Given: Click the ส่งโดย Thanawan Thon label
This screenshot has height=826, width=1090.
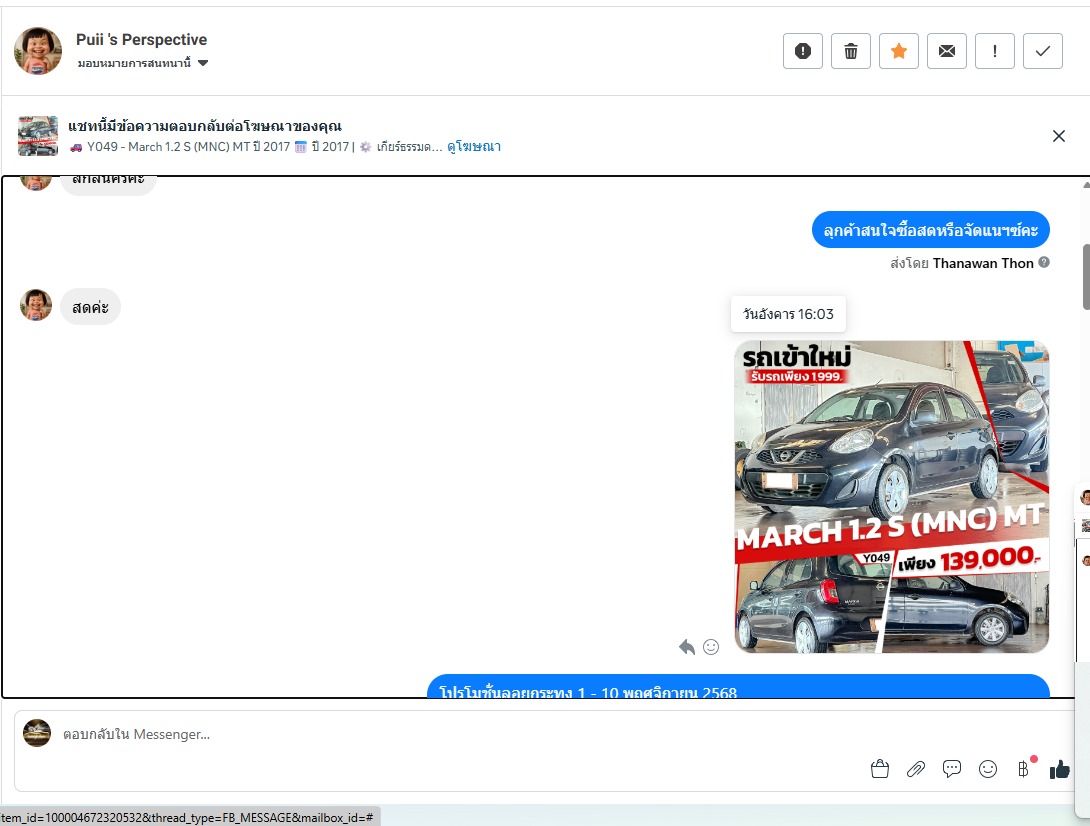Looking at the screenshot, I should point(962,263).
